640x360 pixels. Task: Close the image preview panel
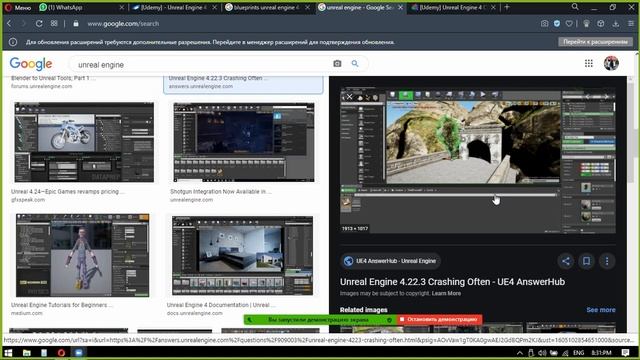tap(349, 97)
